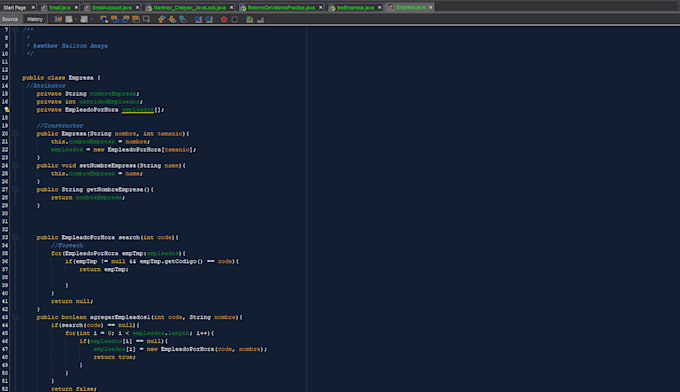The height and width of the screenshot is (392, 680).
Task: Click class name Empresa in declaration
Action: point(81,78)
